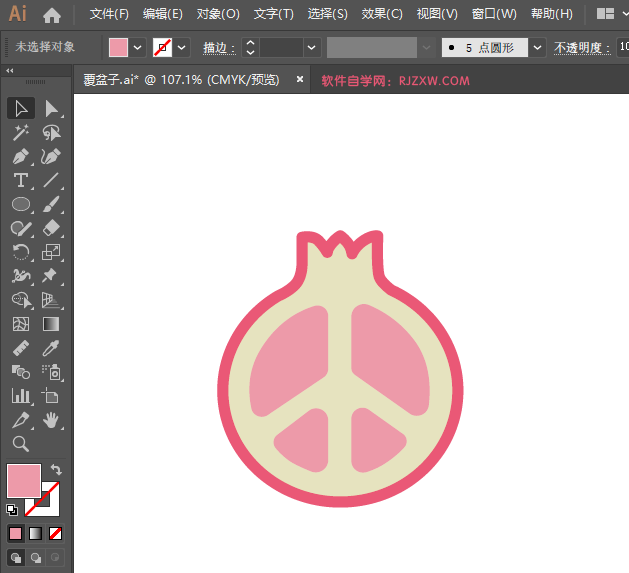This screenshot has height=573, width=629.
Task: Swap fill and stroke colors
Action: pyautogui.click(x=56, y=469)
